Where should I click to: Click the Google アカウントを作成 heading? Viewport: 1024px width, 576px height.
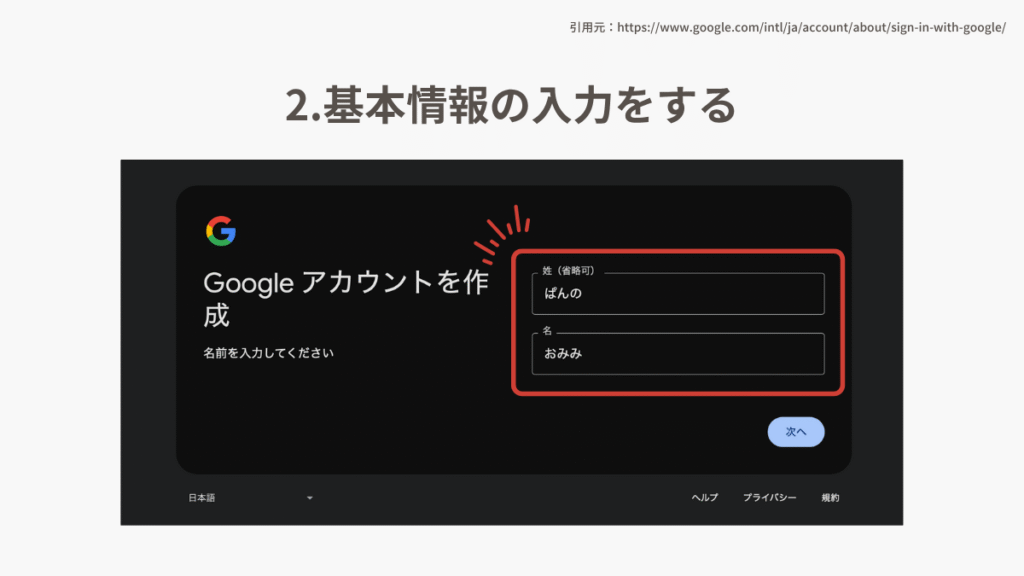346,299
